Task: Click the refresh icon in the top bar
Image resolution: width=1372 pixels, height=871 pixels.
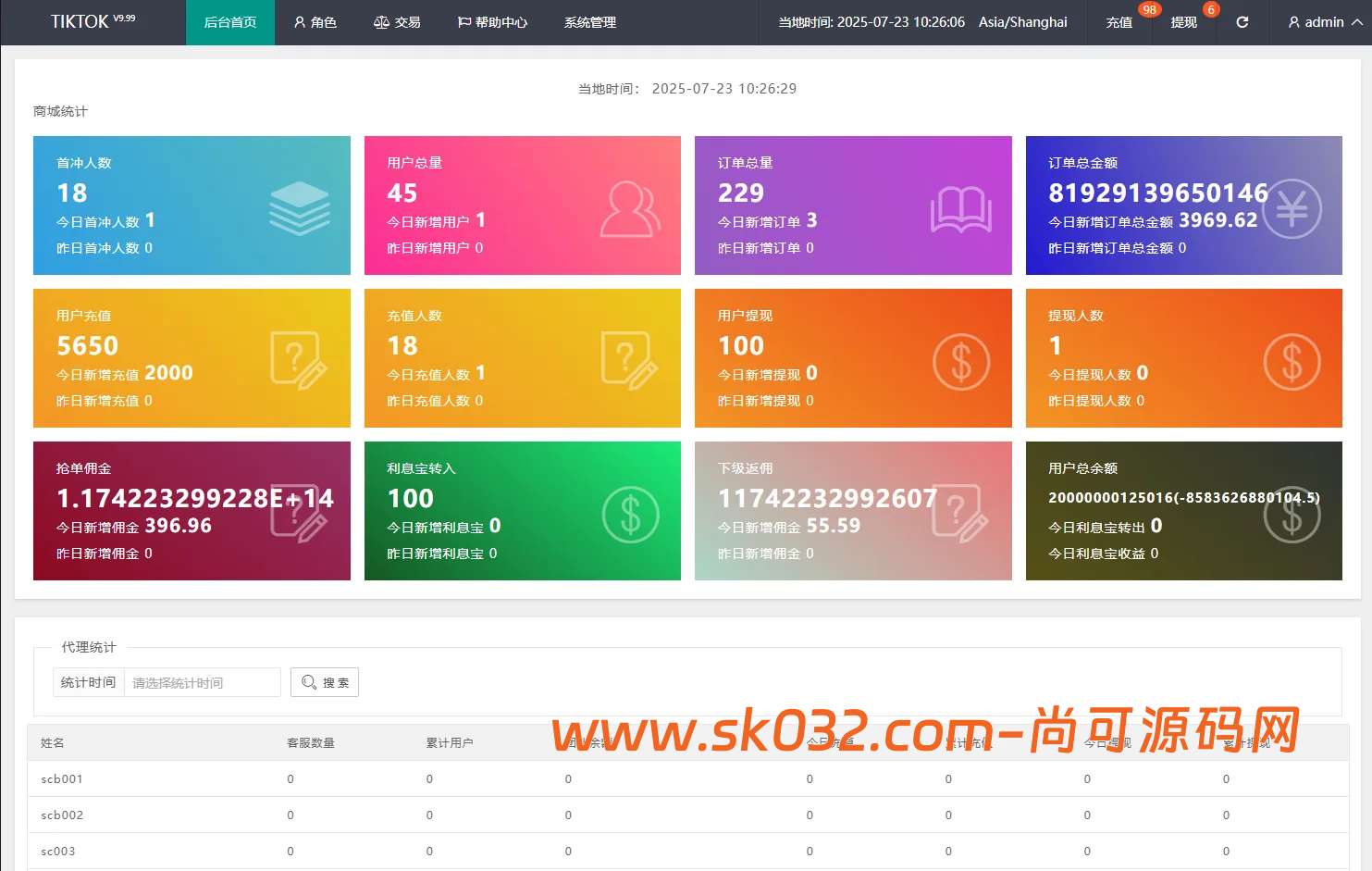Action: coord(1241,22)
